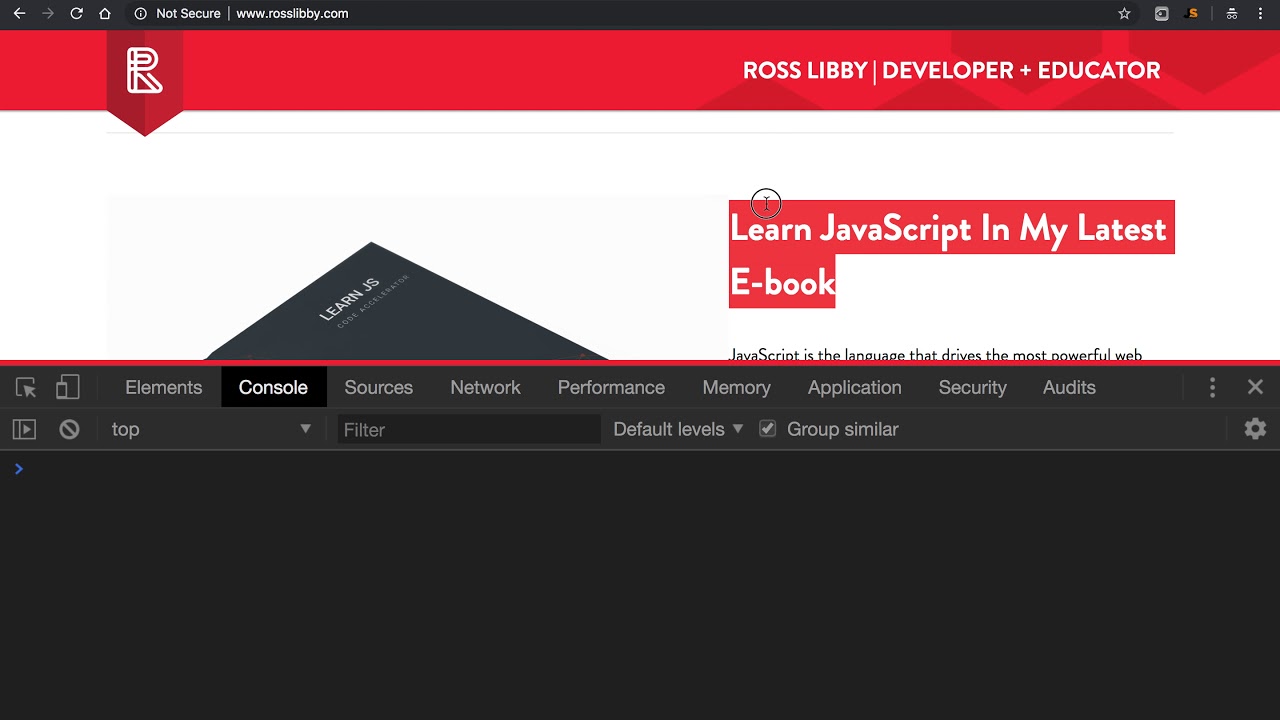This screenshot has height=720, width=1280.
Task: Open the Sources tab
Action: (x=379, y=387)
